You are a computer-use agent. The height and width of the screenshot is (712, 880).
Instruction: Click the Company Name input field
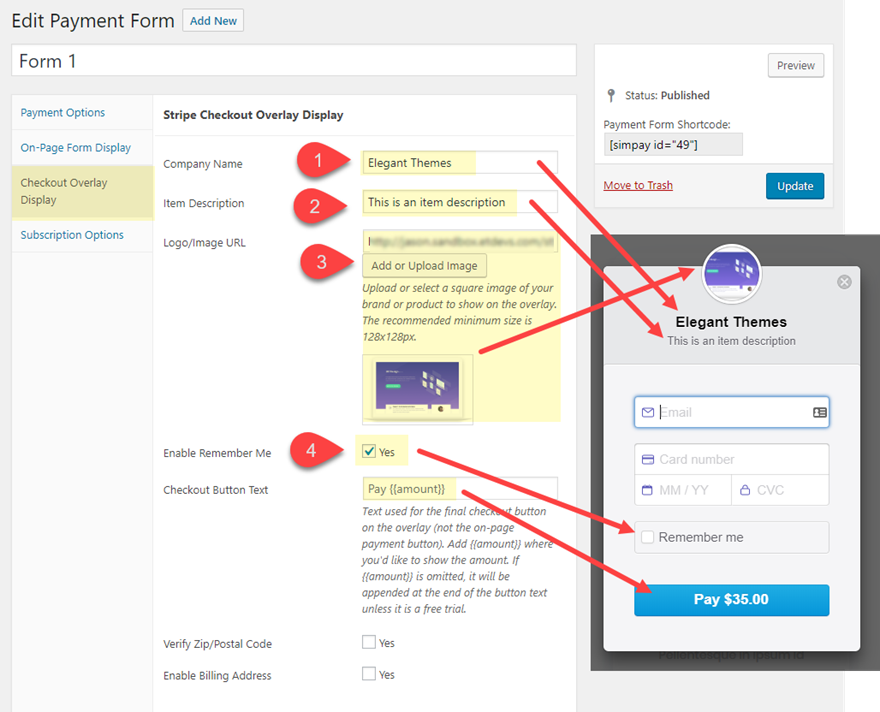pos(460,163)
